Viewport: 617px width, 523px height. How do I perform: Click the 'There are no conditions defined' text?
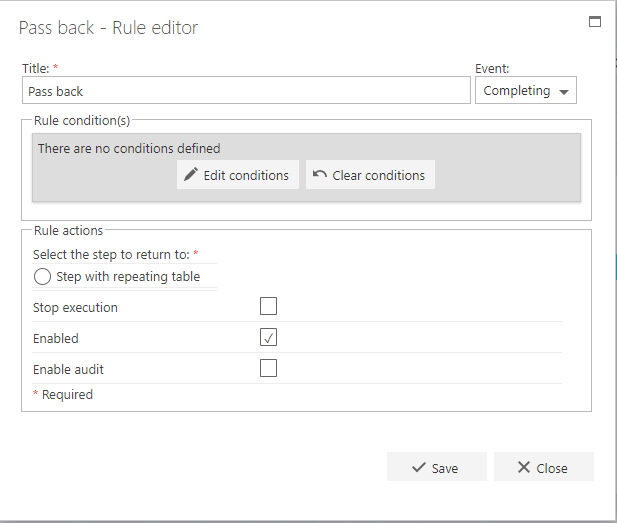coord(129,148)
